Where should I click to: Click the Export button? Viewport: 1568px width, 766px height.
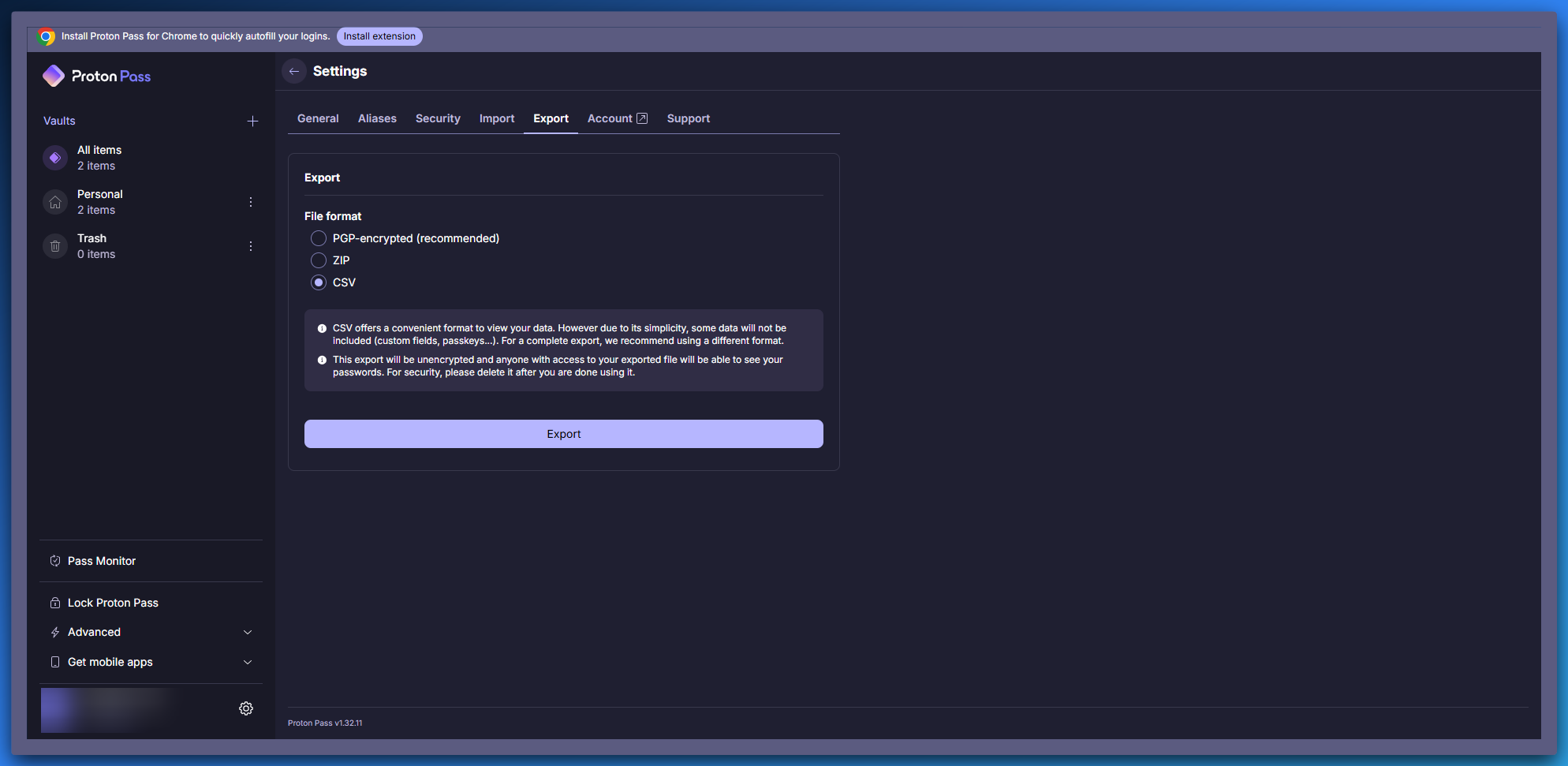pyautogui.click(x=564, y=434)
